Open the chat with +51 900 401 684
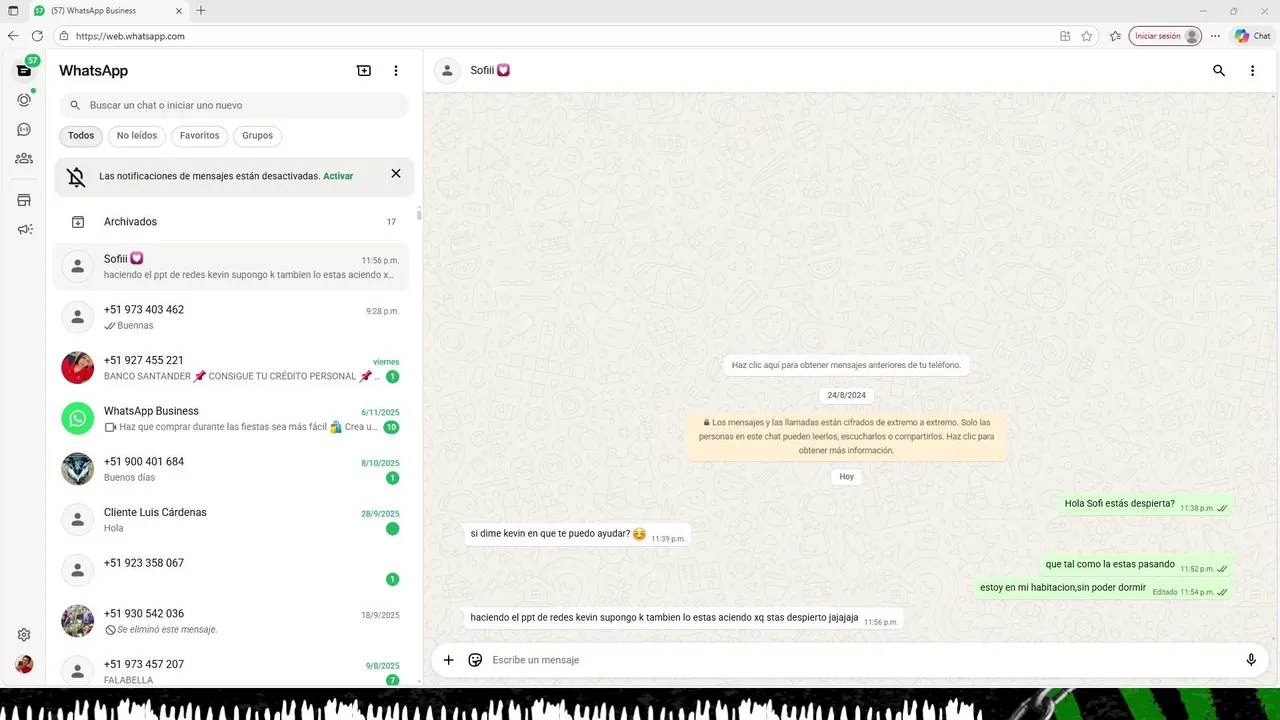The image size is (1280, 720). (231, 469)
